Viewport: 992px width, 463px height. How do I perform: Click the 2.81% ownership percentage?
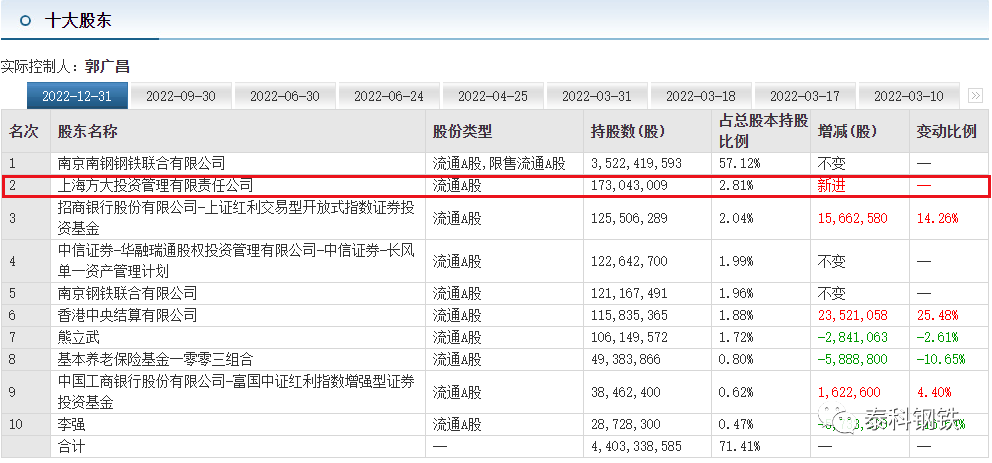[x=736, y=185]
